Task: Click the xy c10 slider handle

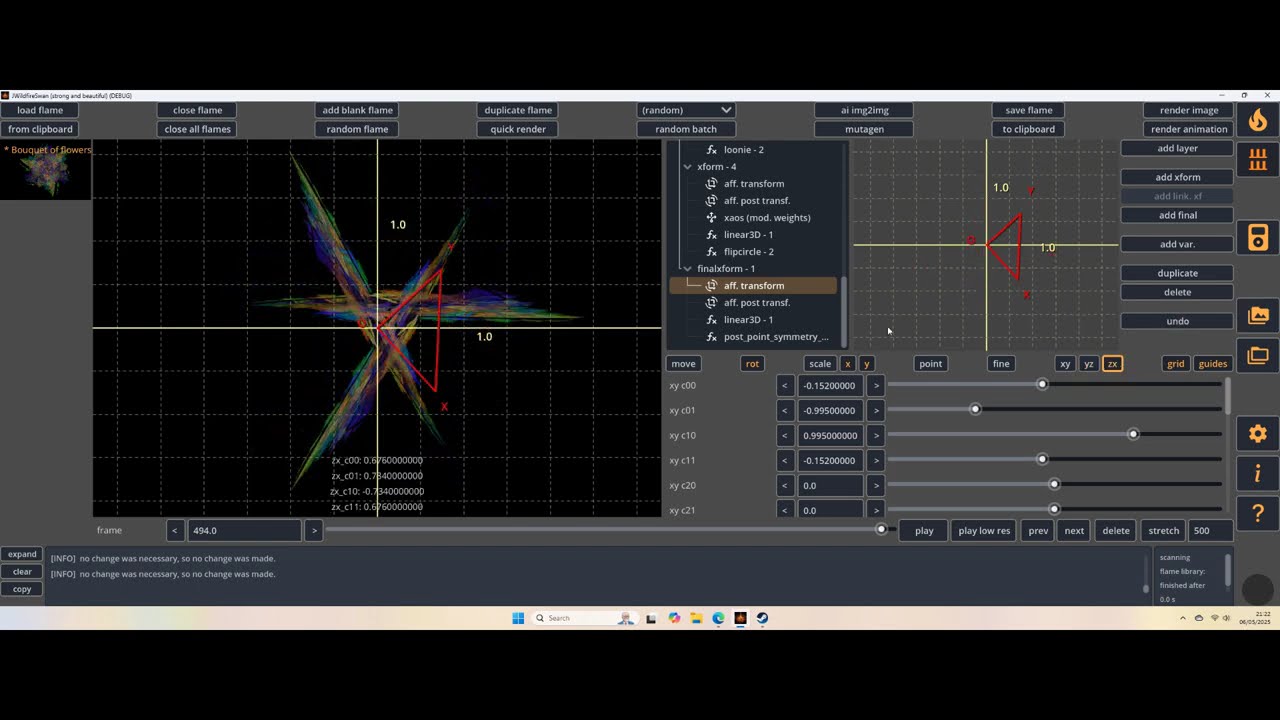Action: pyautogui.click(x=1133, y=434)
